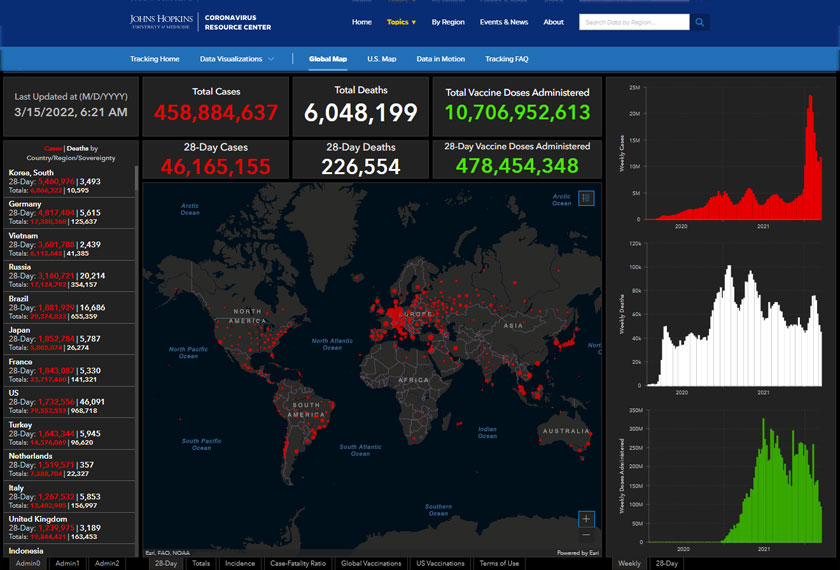Image resolution: width=840 pixels, height=570 pixels.
Task: Select the Admin1 level tab
Action: (x=68, y=563)
